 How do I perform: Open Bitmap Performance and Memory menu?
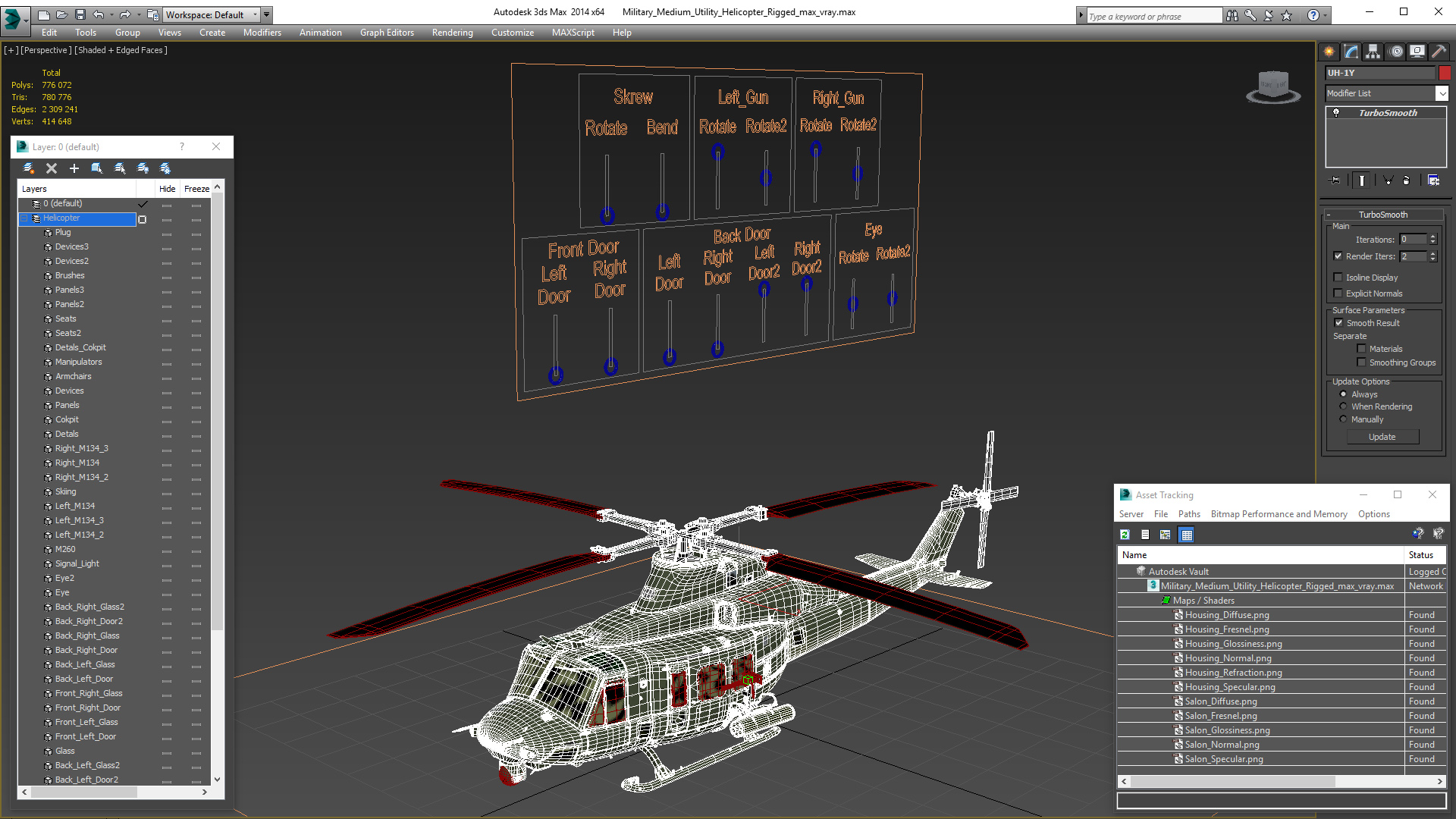coord(1279,514)
